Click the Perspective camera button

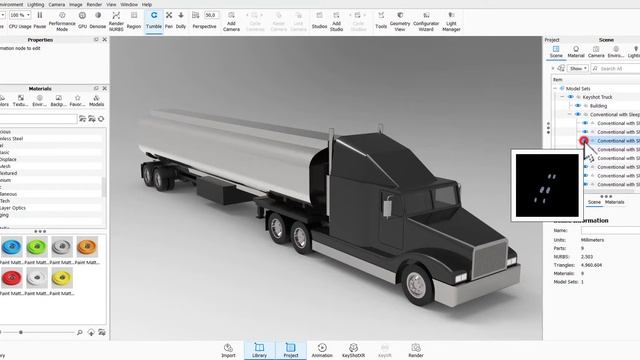point(204,26)
